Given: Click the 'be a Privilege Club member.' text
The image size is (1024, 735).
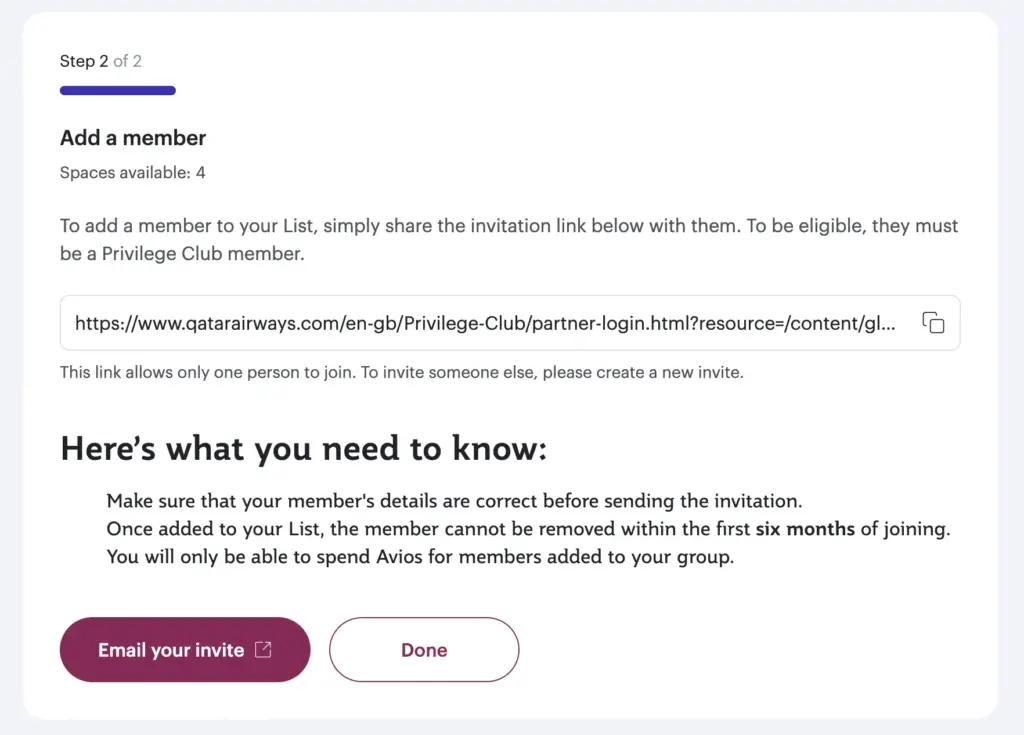Looking at the screenshot, I should [x=182, y=253].
